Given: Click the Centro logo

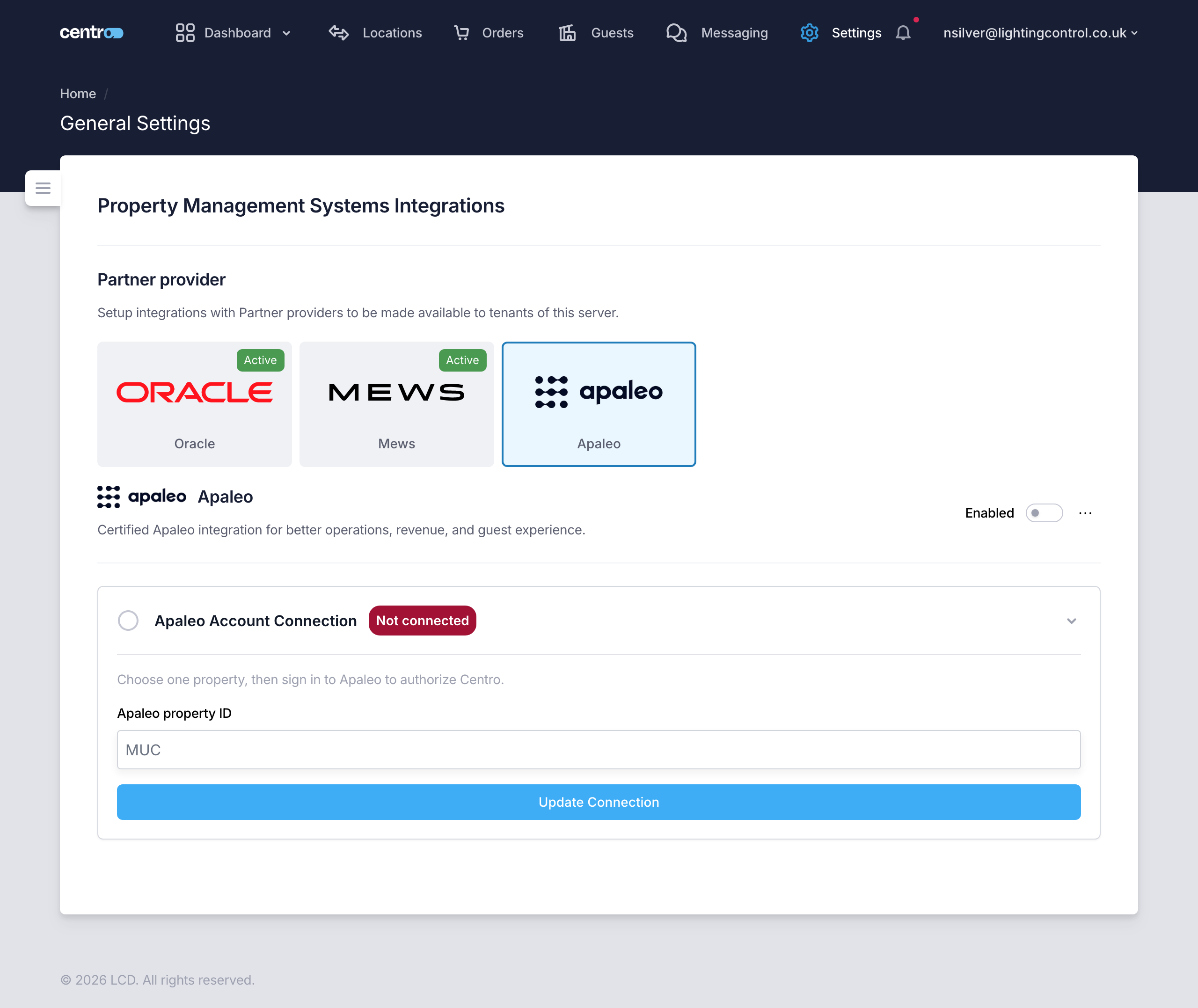Looking at the screenshot, I should [x=91, y=33].
